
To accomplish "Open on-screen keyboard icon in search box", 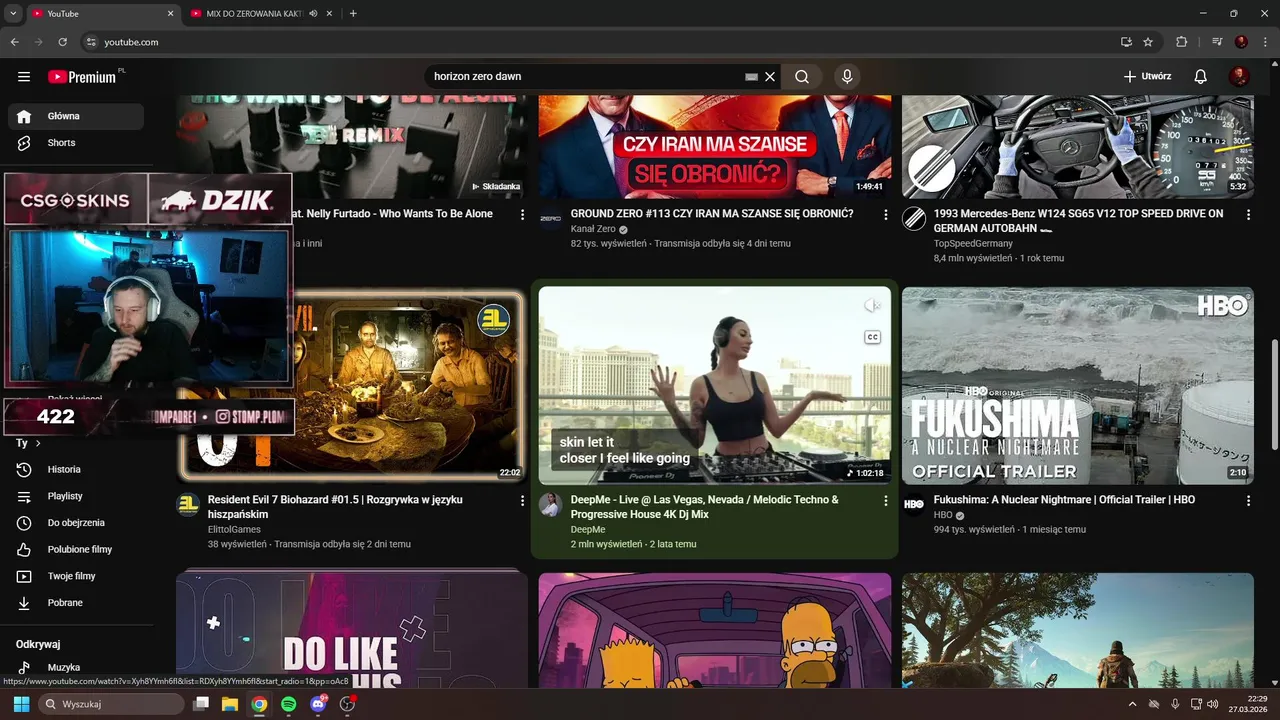I will (751, 77).
